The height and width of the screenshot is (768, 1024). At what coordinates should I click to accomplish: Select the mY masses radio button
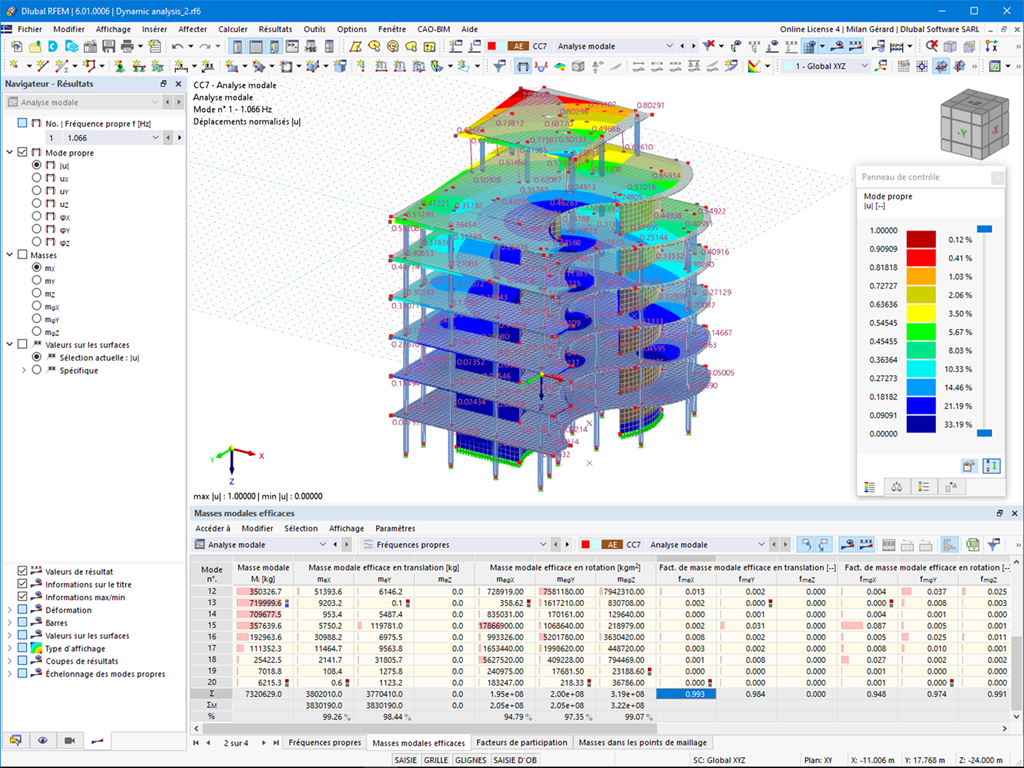click(37, 280)
